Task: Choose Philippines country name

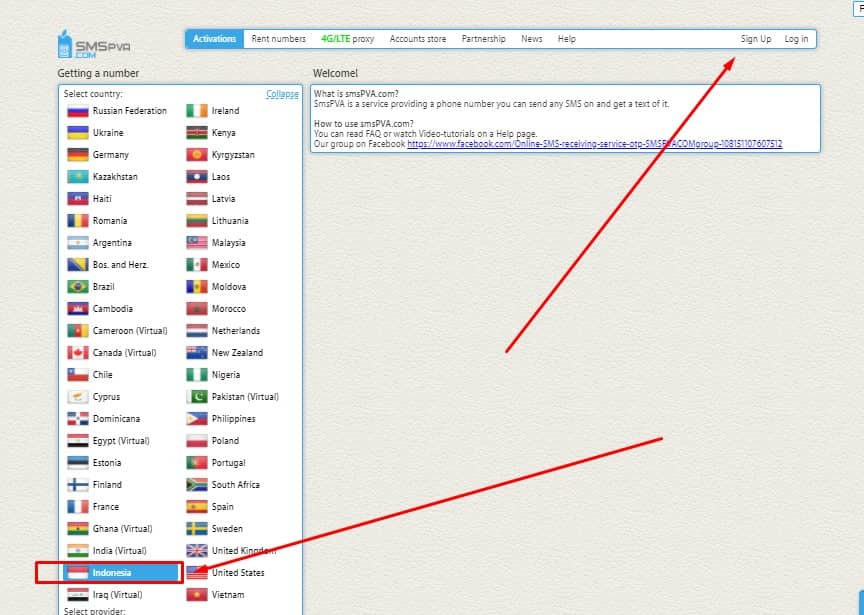Action: point(234,419)
